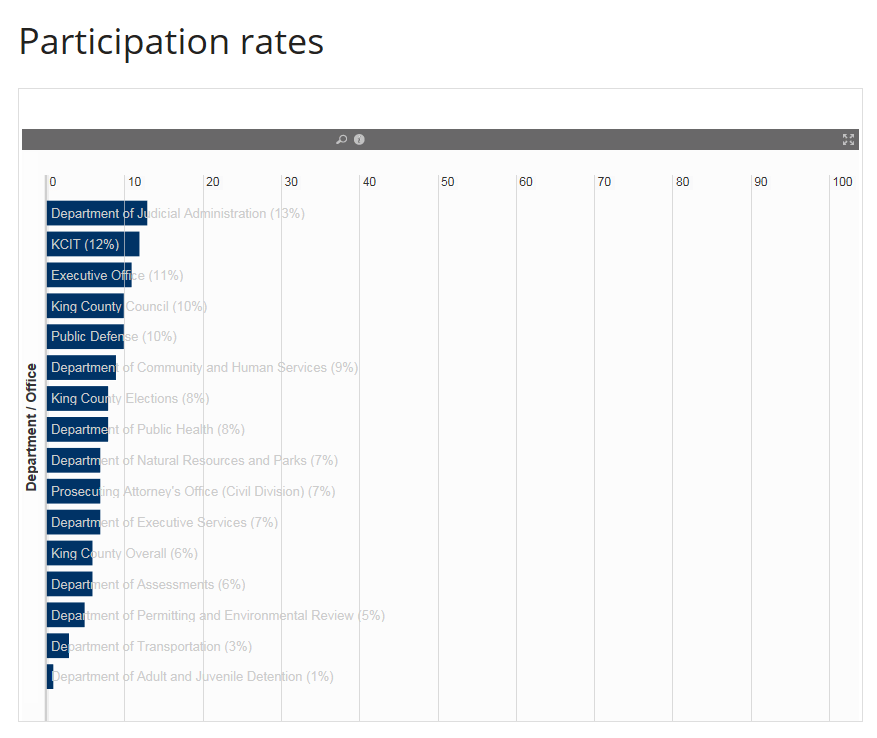Click the King County Overall bar
The height and width of the screenshot is (738, 877).
click(x=70, y=554)
